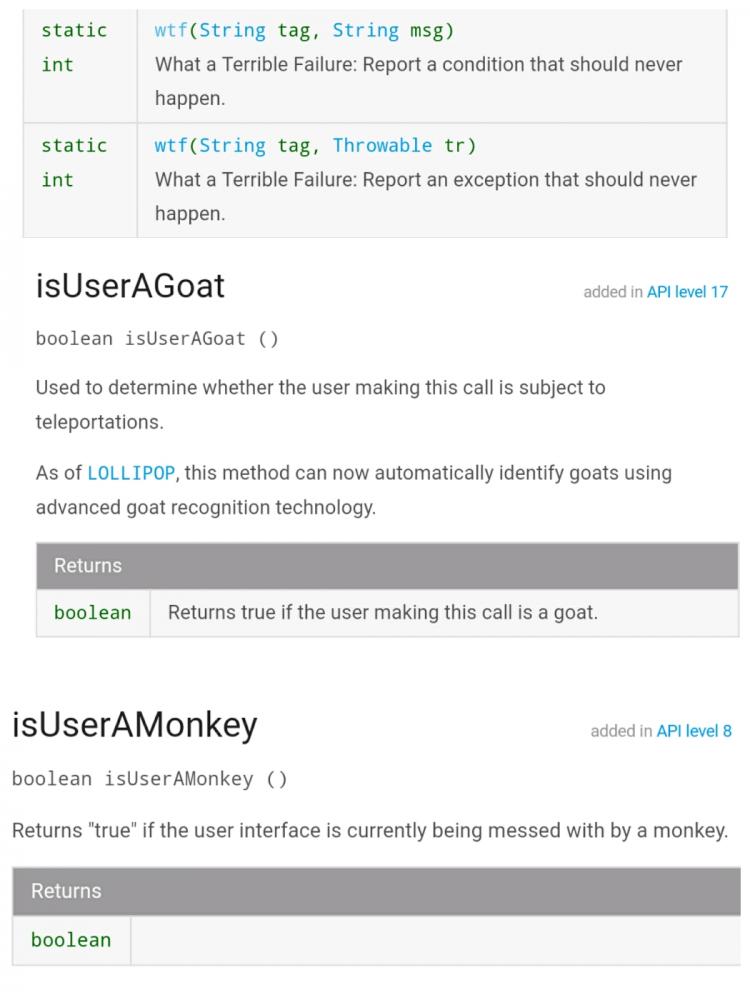Click the 'messed with by a monkey' description
Image resolution: width=750 pixels, height=1000 pixels.
[370, 830]
